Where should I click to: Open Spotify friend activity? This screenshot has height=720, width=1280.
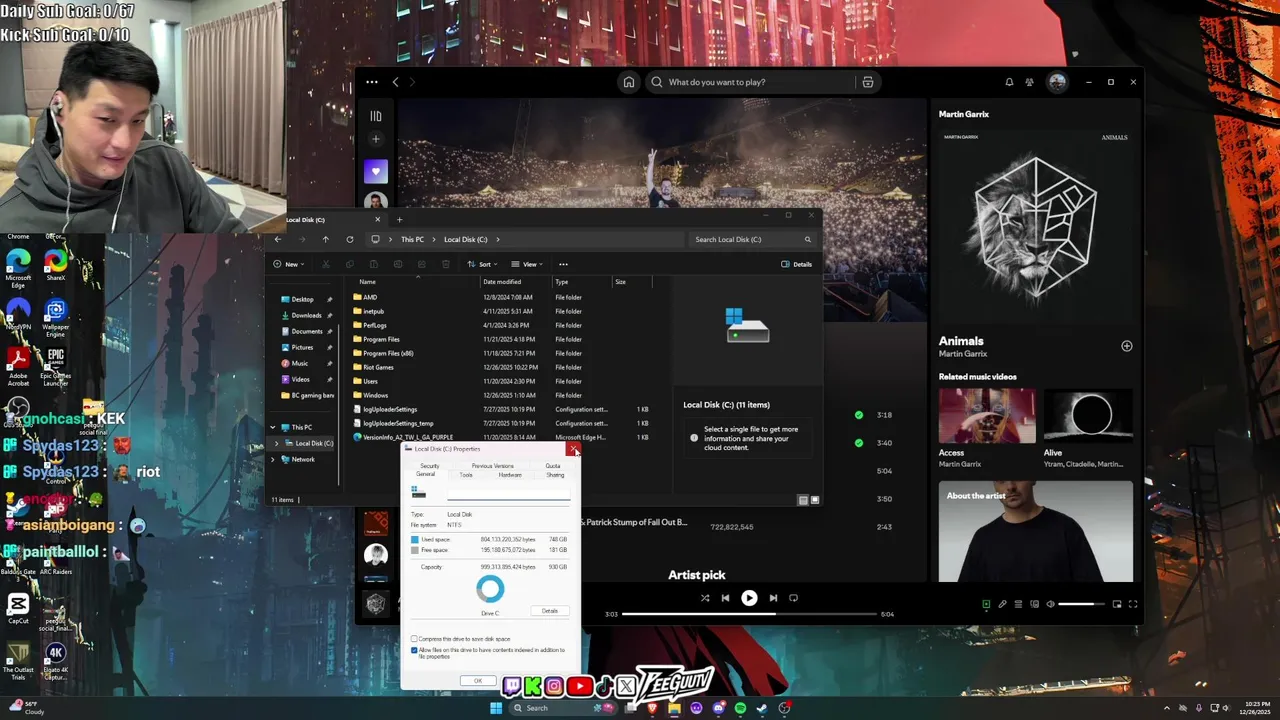pyautogui.click(x=1029, y=82)
